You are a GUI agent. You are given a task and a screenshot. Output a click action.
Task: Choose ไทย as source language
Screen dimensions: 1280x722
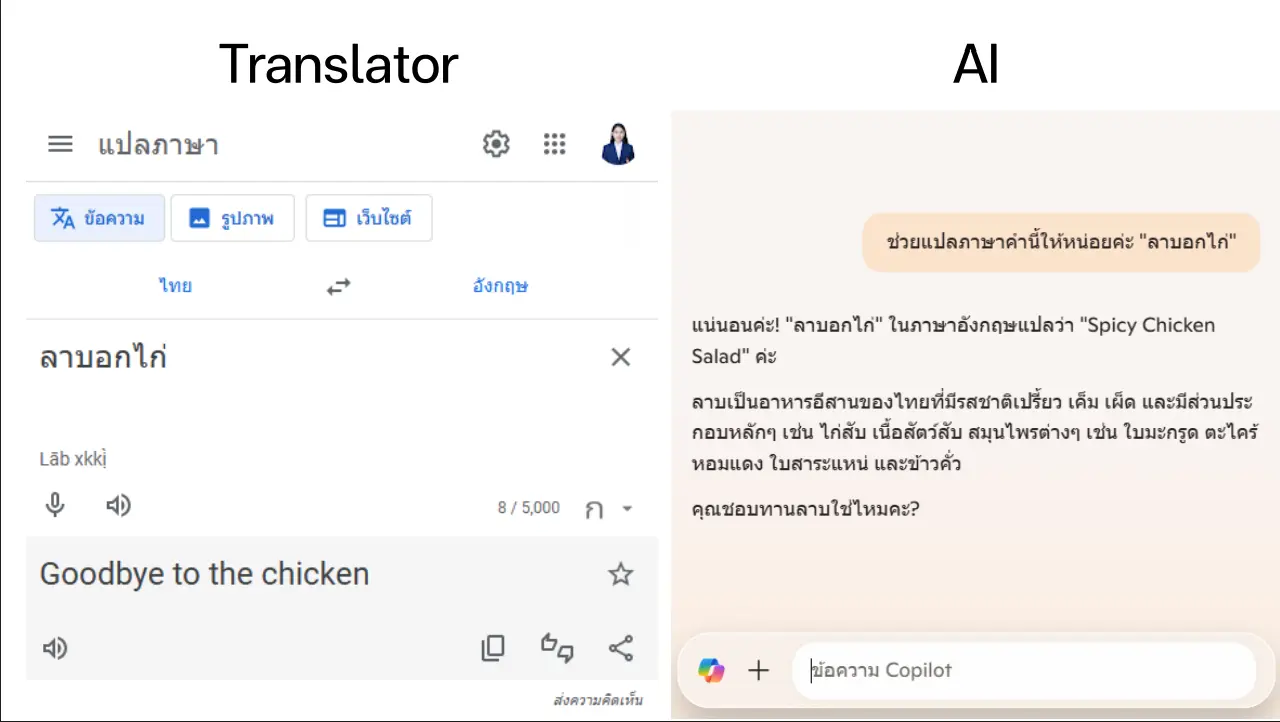pyautogui.click(x=175, y=286)
